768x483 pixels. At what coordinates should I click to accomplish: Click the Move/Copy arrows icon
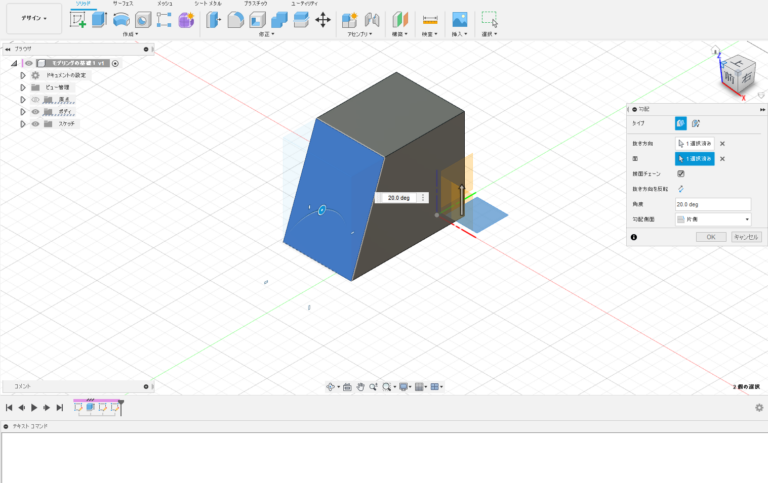tap(323, 19)
